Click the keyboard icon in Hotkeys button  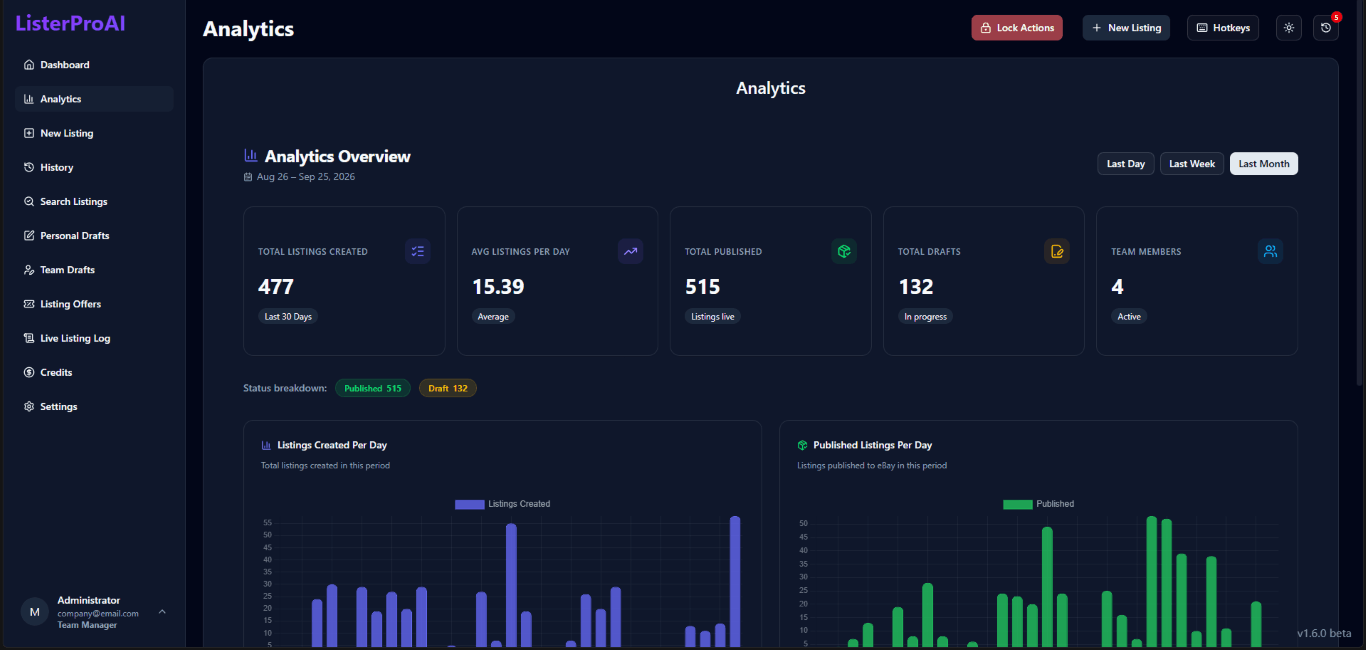[x=1201, y=28]
